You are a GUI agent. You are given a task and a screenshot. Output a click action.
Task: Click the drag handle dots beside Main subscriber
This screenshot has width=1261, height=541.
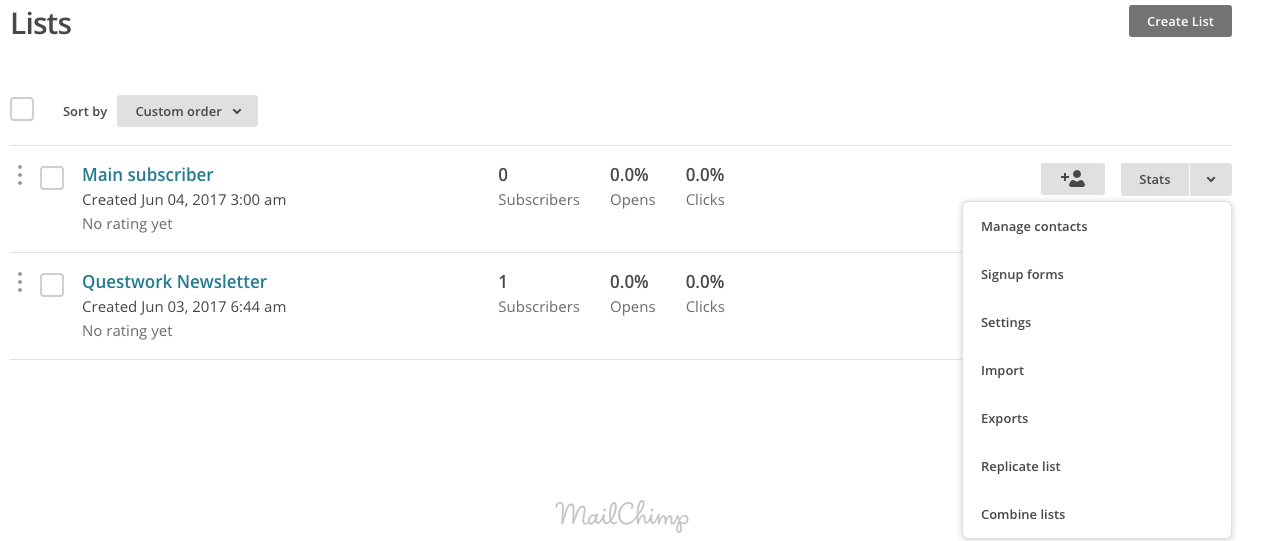coord(20,175)
